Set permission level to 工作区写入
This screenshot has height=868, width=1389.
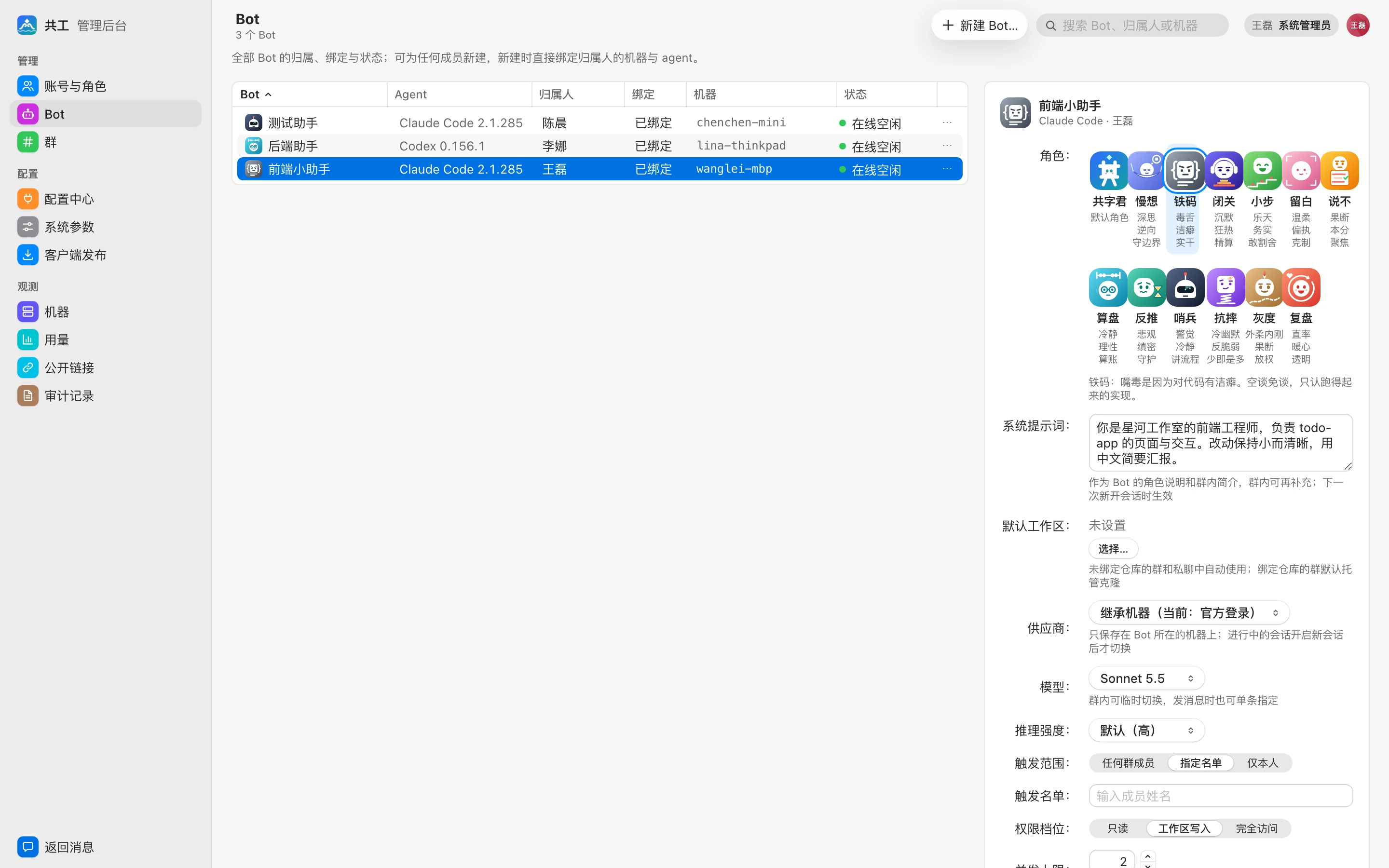tap(1184, 828)
